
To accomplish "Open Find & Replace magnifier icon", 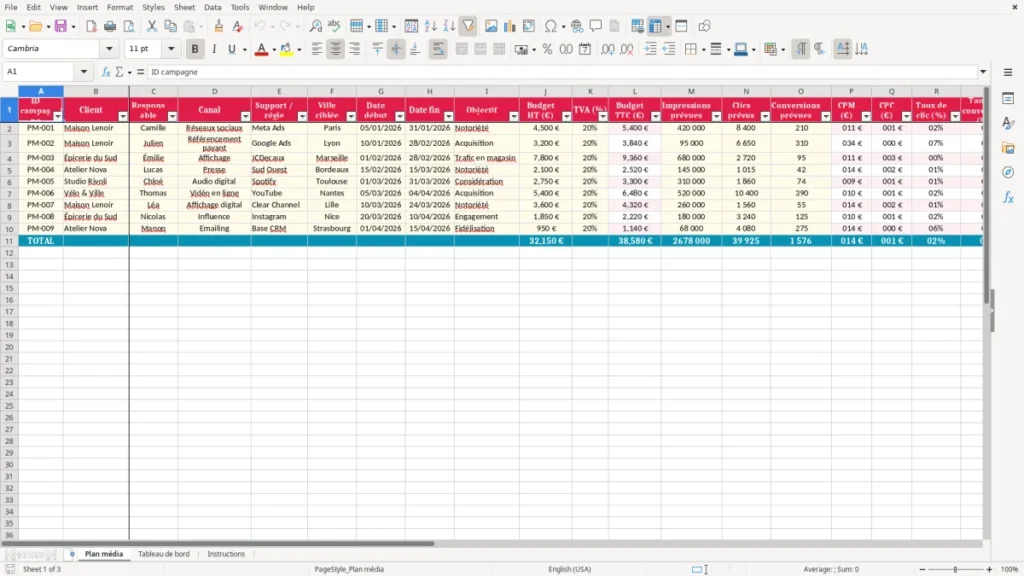I will point(315,26).
